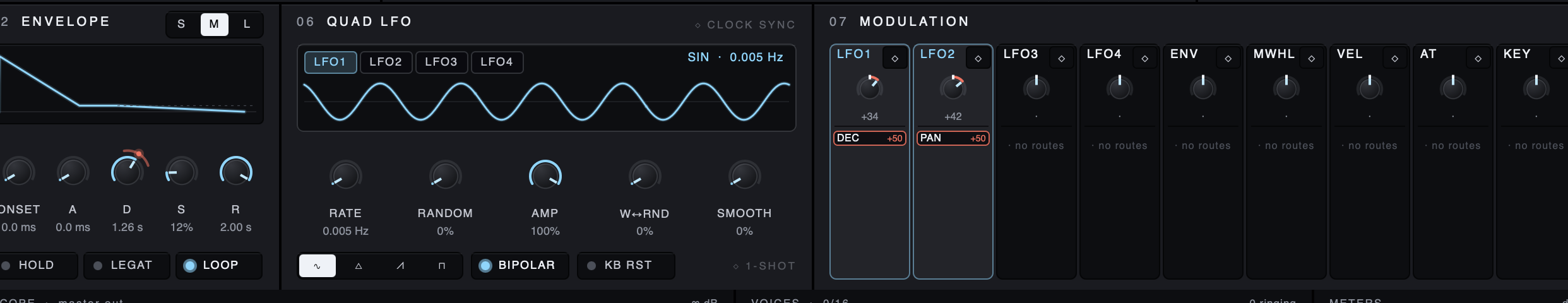The height and width of the screenshot is (303, 1568).
Task: Click the AT modulation depth knob
Action: point(1452,88)
